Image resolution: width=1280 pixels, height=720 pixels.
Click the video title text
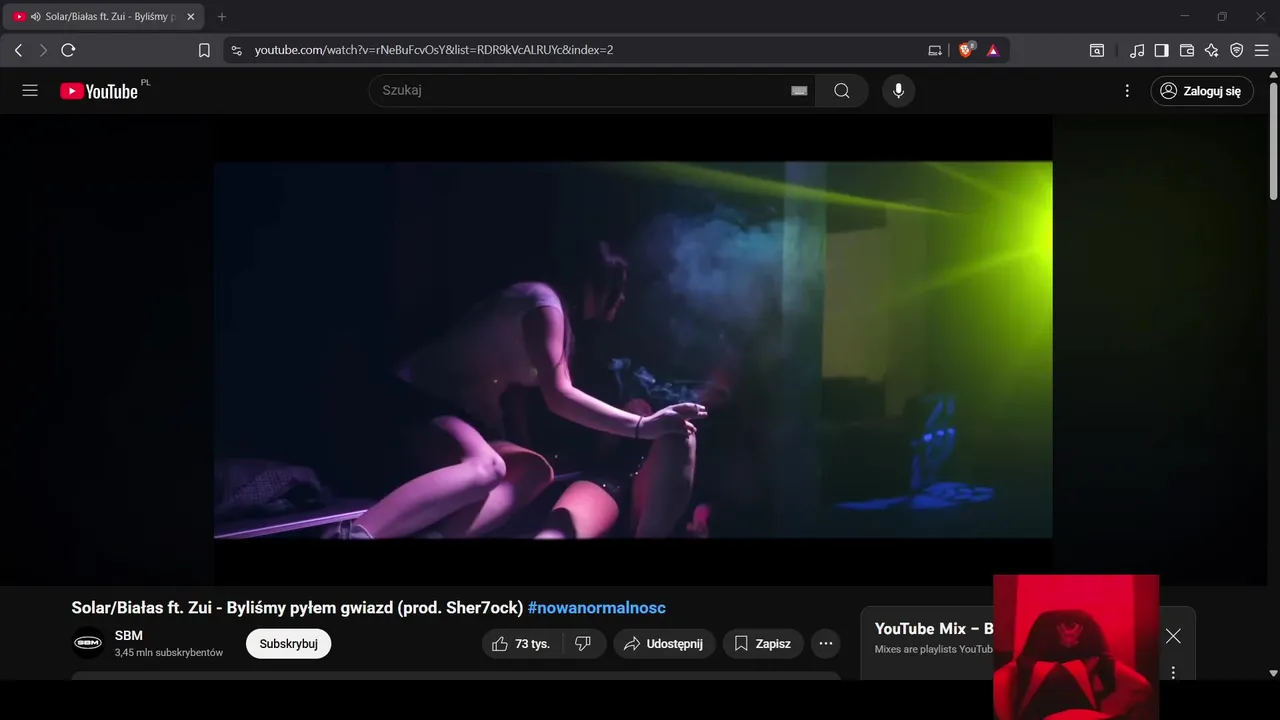[x=297, y=608]
